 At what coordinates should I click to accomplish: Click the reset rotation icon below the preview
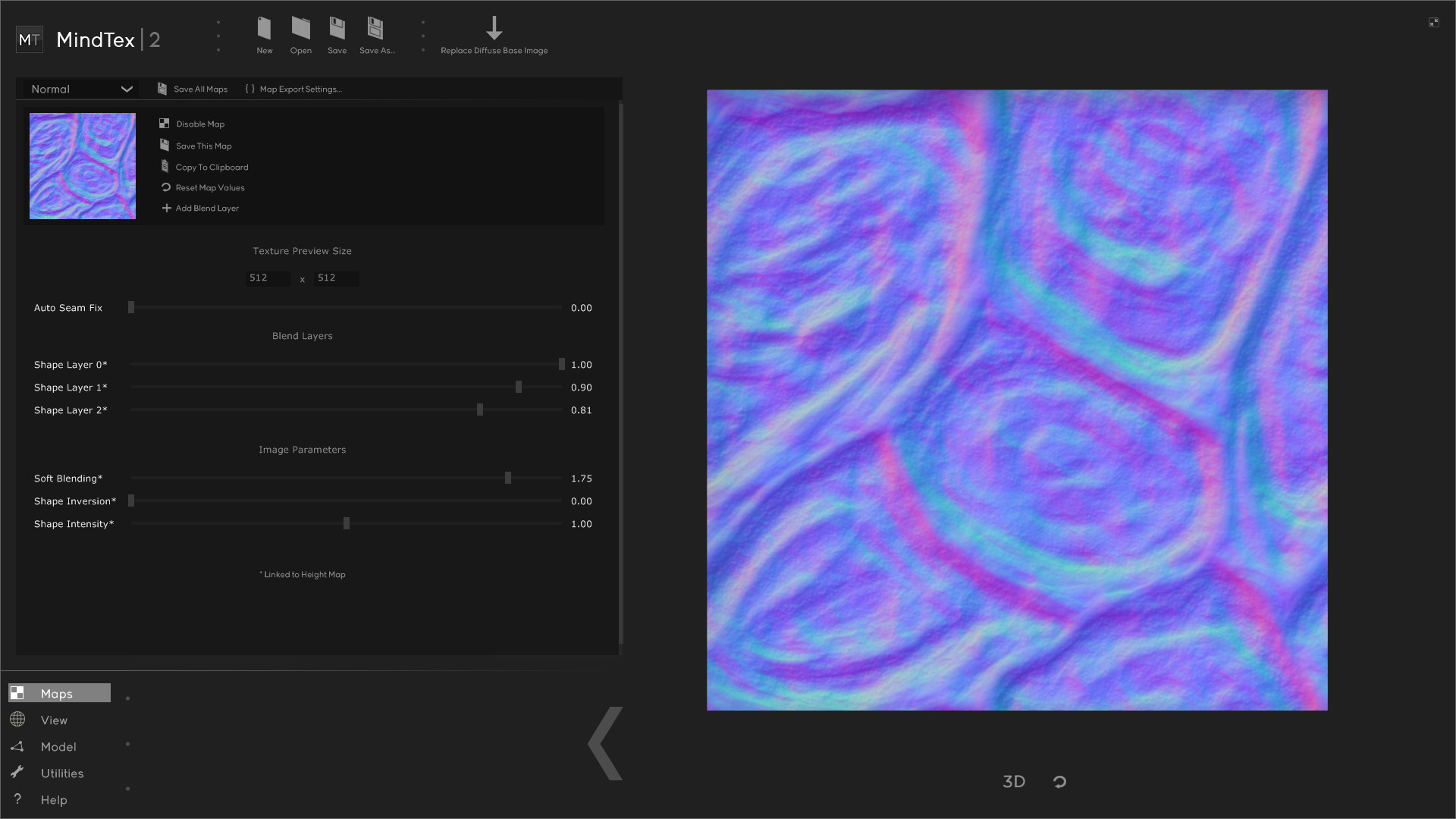pyautogui.click(x=1059, y=781)
